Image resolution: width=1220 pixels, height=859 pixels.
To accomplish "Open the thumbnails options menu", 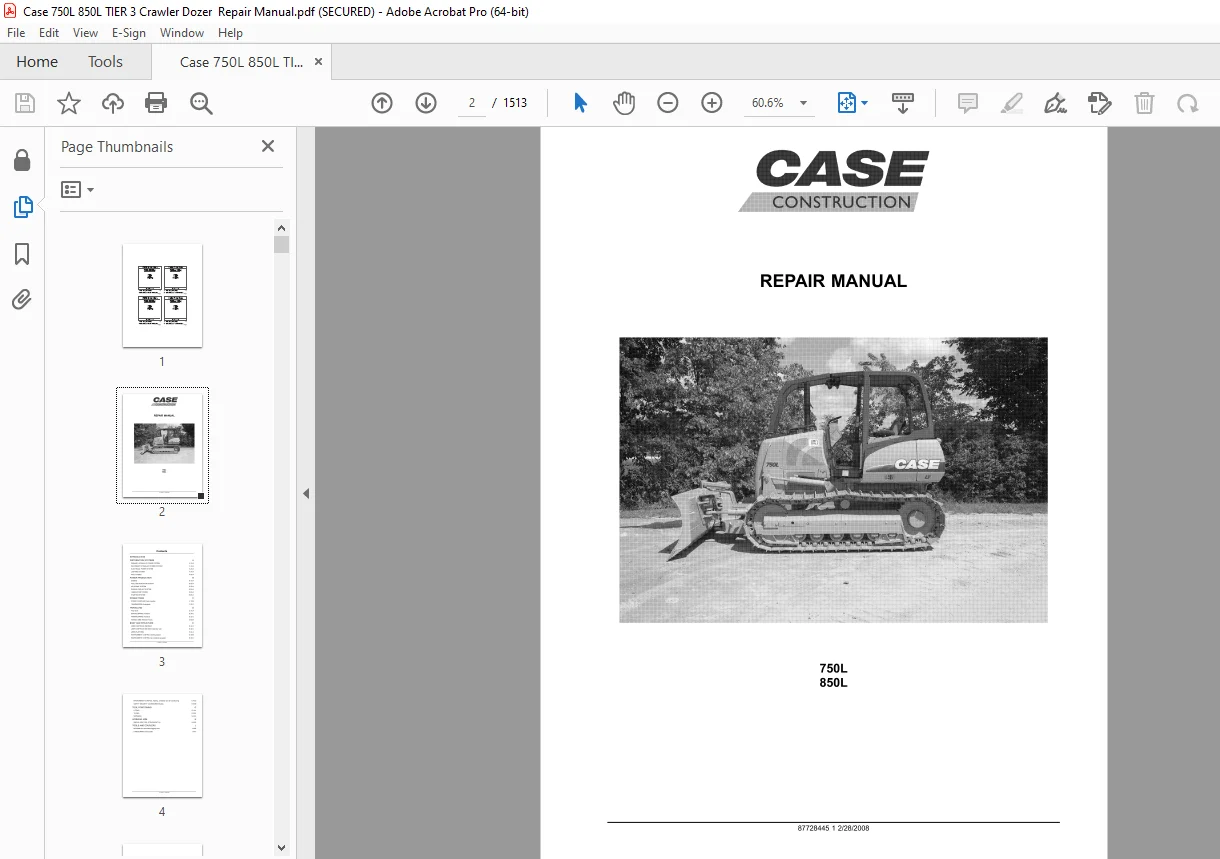I will pyautogui.click(x=77, y=189).
